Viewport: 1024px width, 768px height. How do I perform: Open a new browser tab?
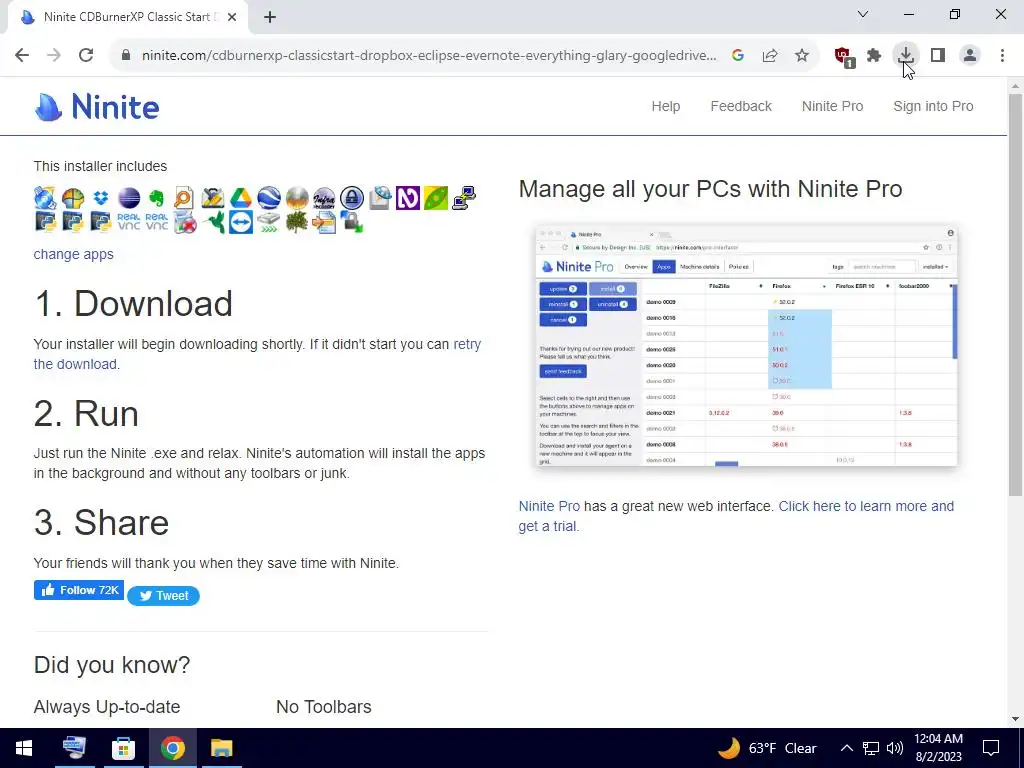click(x=270, y=17)
